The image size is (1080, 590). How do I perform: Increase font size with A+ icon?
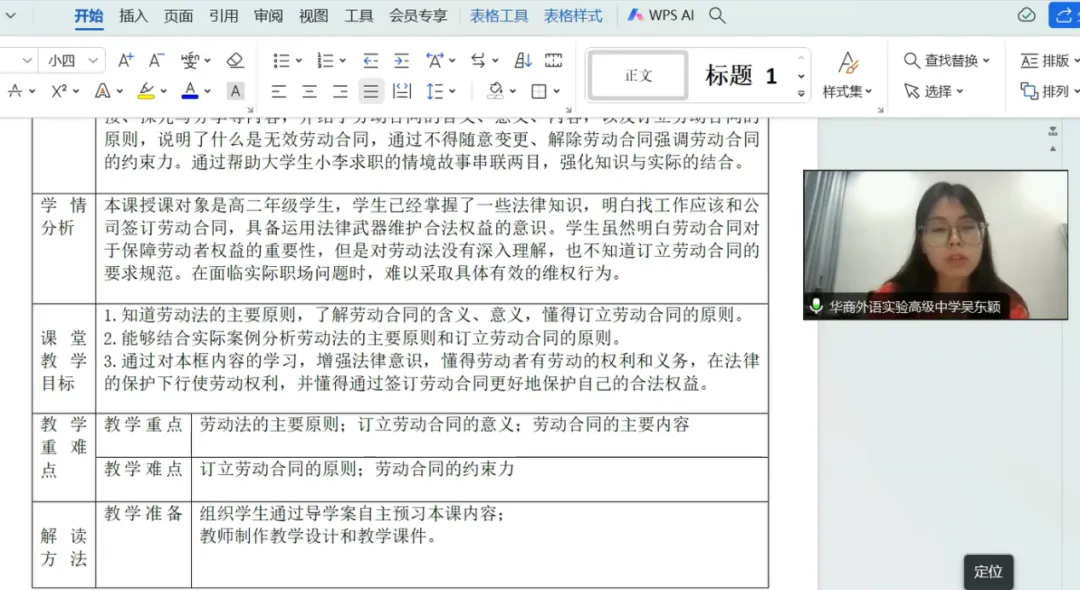click(x=124, y=60)
